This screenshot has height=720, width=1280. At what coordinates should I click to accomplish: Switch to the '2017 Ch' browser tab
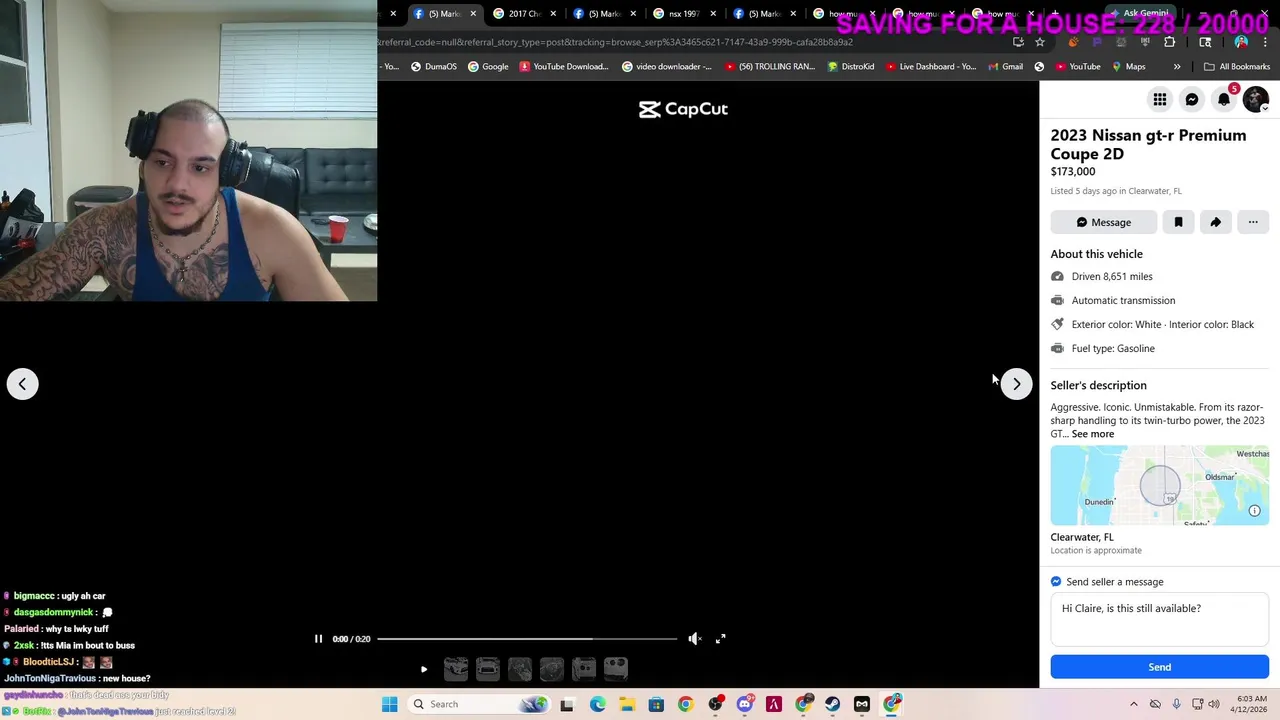click(524, 14)
